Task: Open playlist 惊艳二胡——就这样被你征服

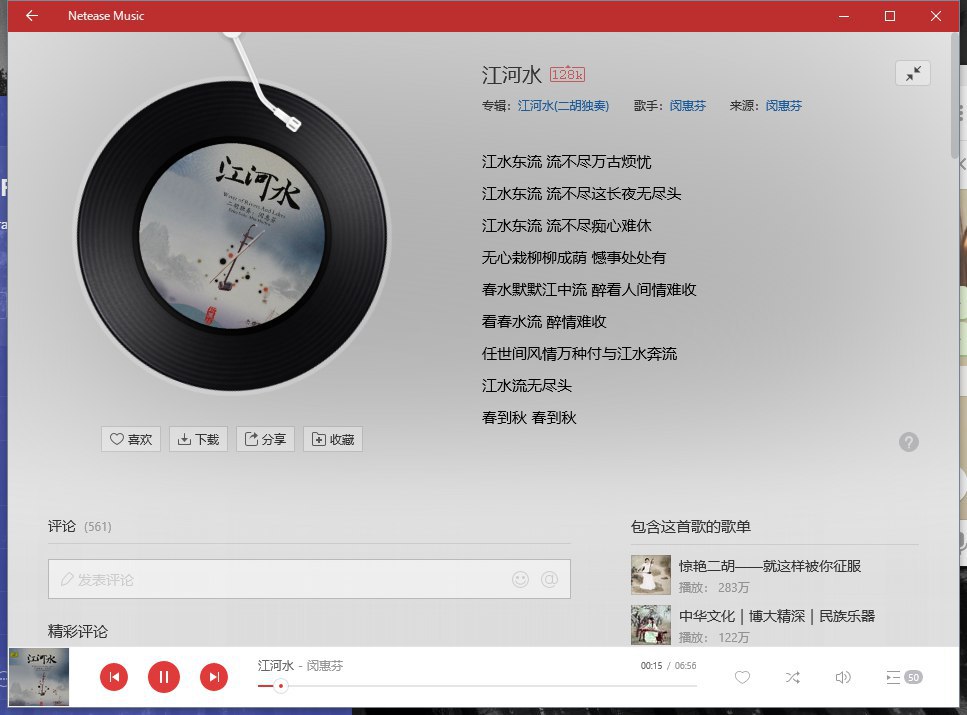Action: click(x=770, y=566)
